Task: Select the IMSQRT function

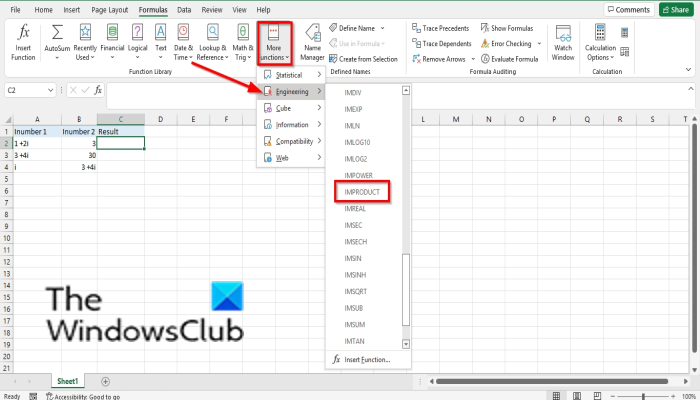Action: pos(356,292)
